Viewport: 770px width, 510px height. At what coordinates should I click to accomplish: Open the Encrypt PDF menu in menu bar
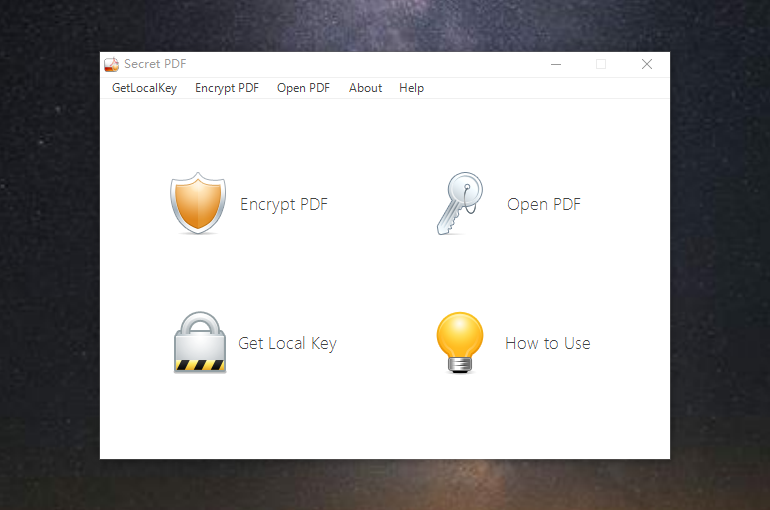(x=226, y=88)
